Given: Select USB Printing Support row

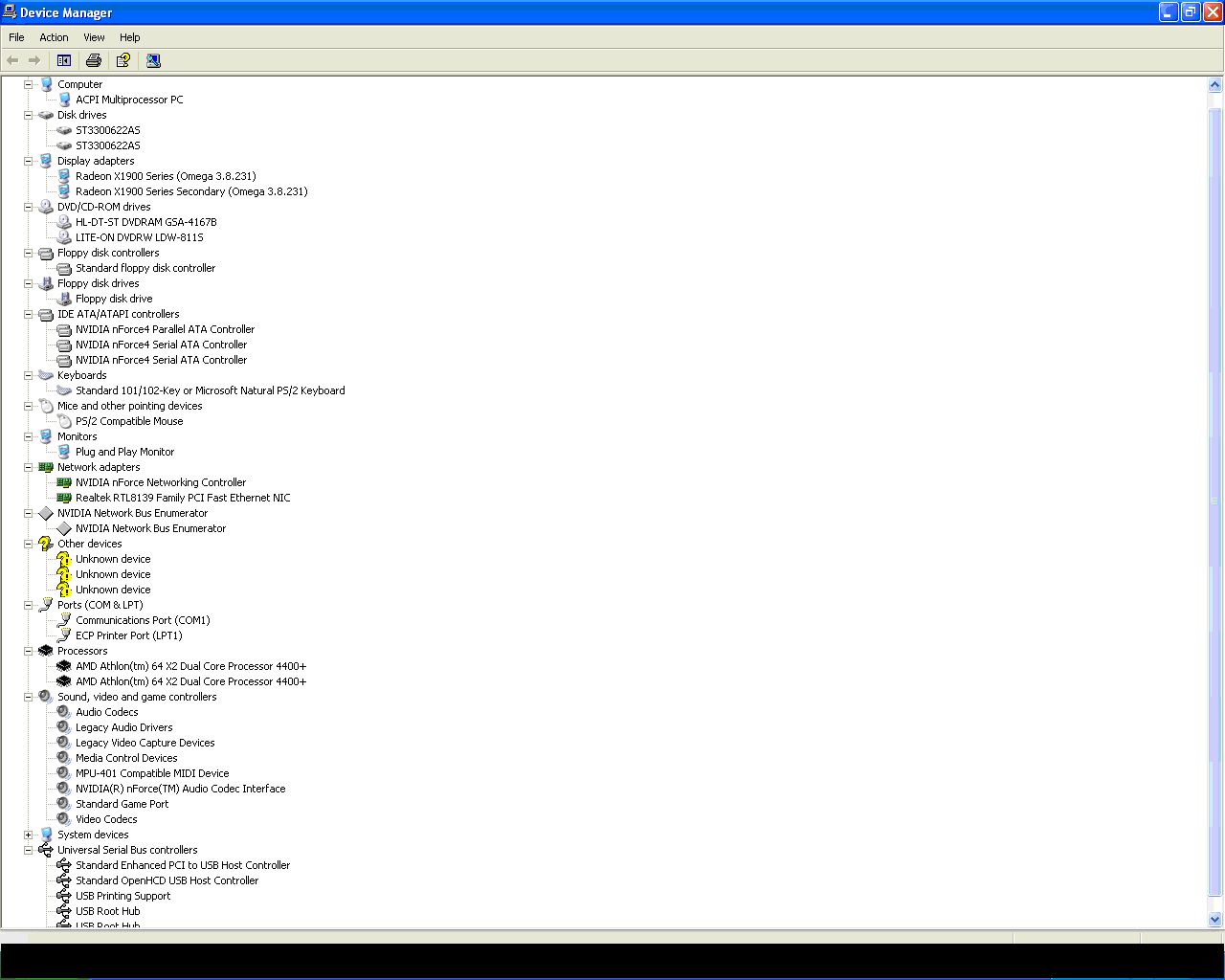Looking at the screenshot, I should click(x=123, y=896).
